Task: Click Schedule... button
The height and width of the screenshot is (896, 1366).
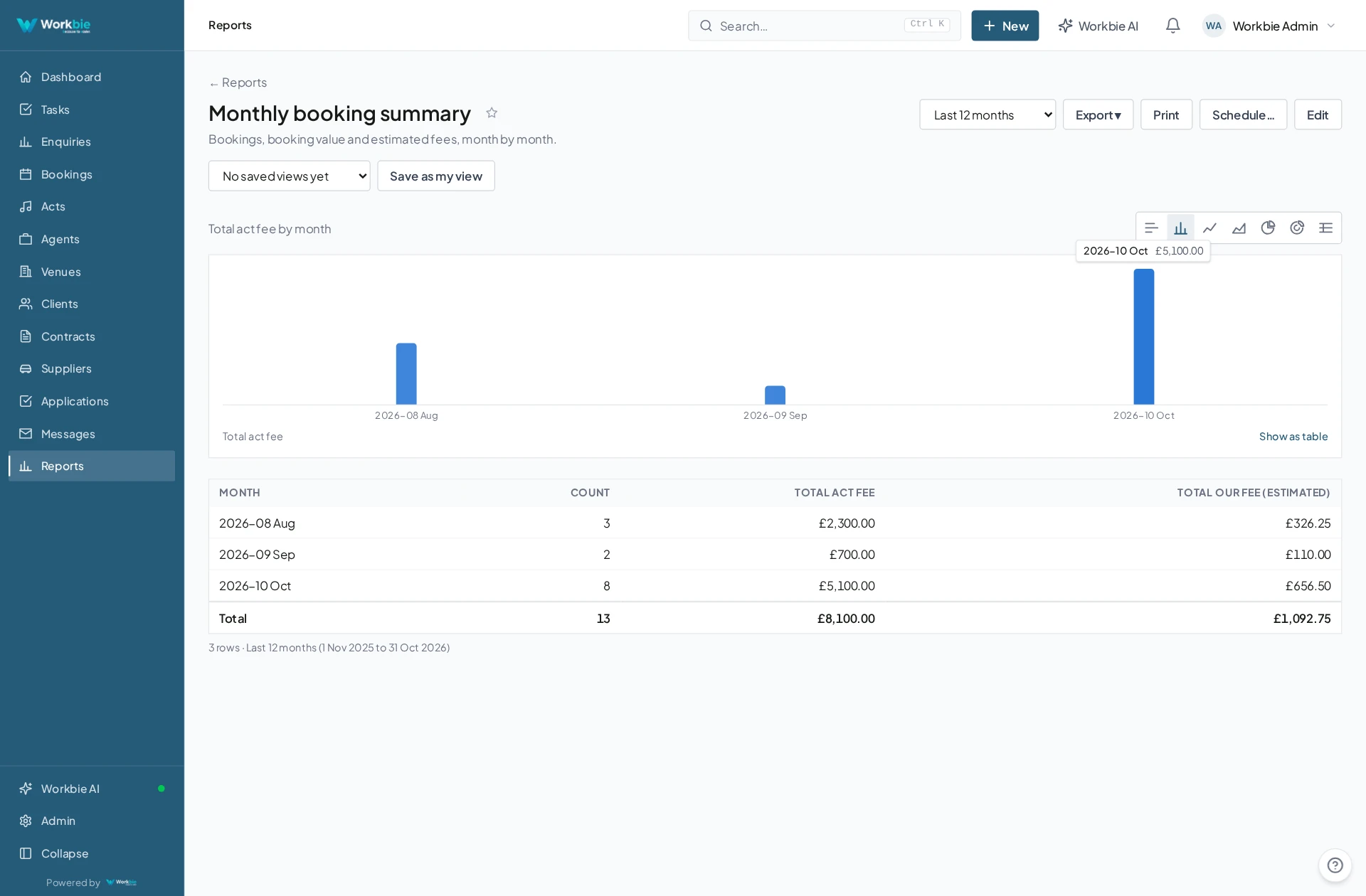Action: click(x=1243, y=114)
